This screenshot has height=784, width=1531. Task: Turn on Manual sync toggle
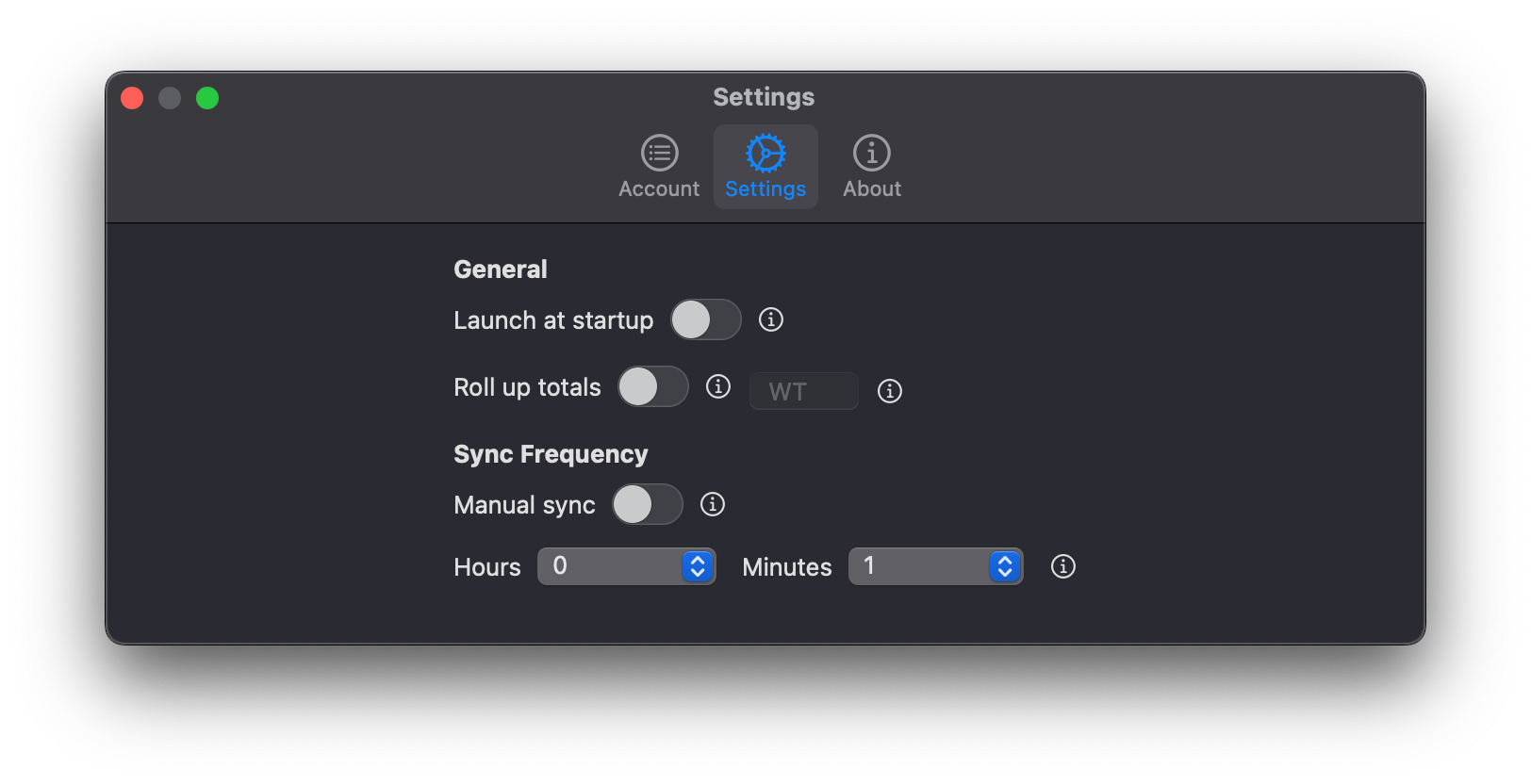pyautogui.click(x=648, y=504)
